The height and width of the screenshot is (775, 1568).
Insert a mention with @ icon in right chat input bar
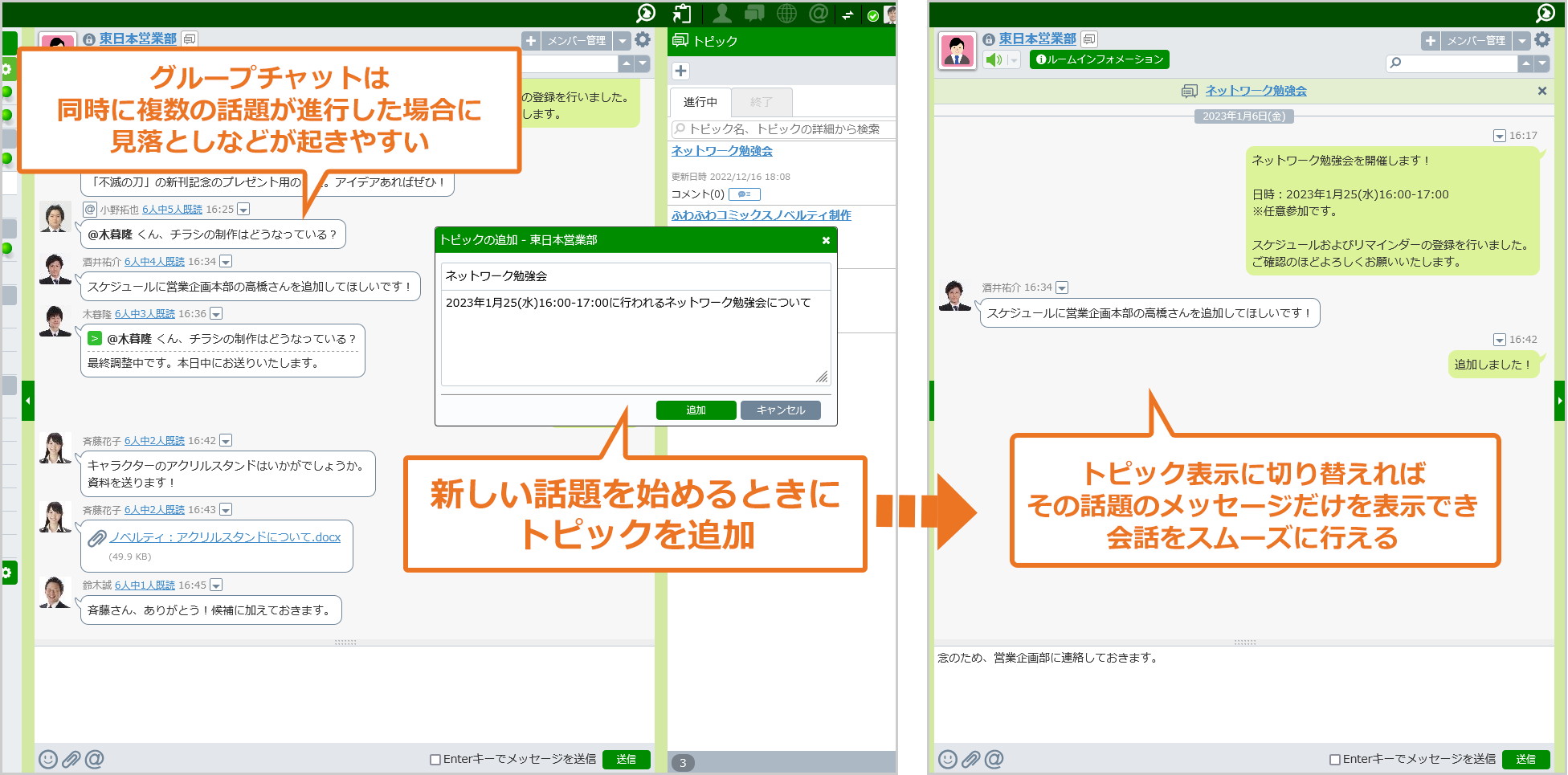pyautogui.click(x=994, y=759)
